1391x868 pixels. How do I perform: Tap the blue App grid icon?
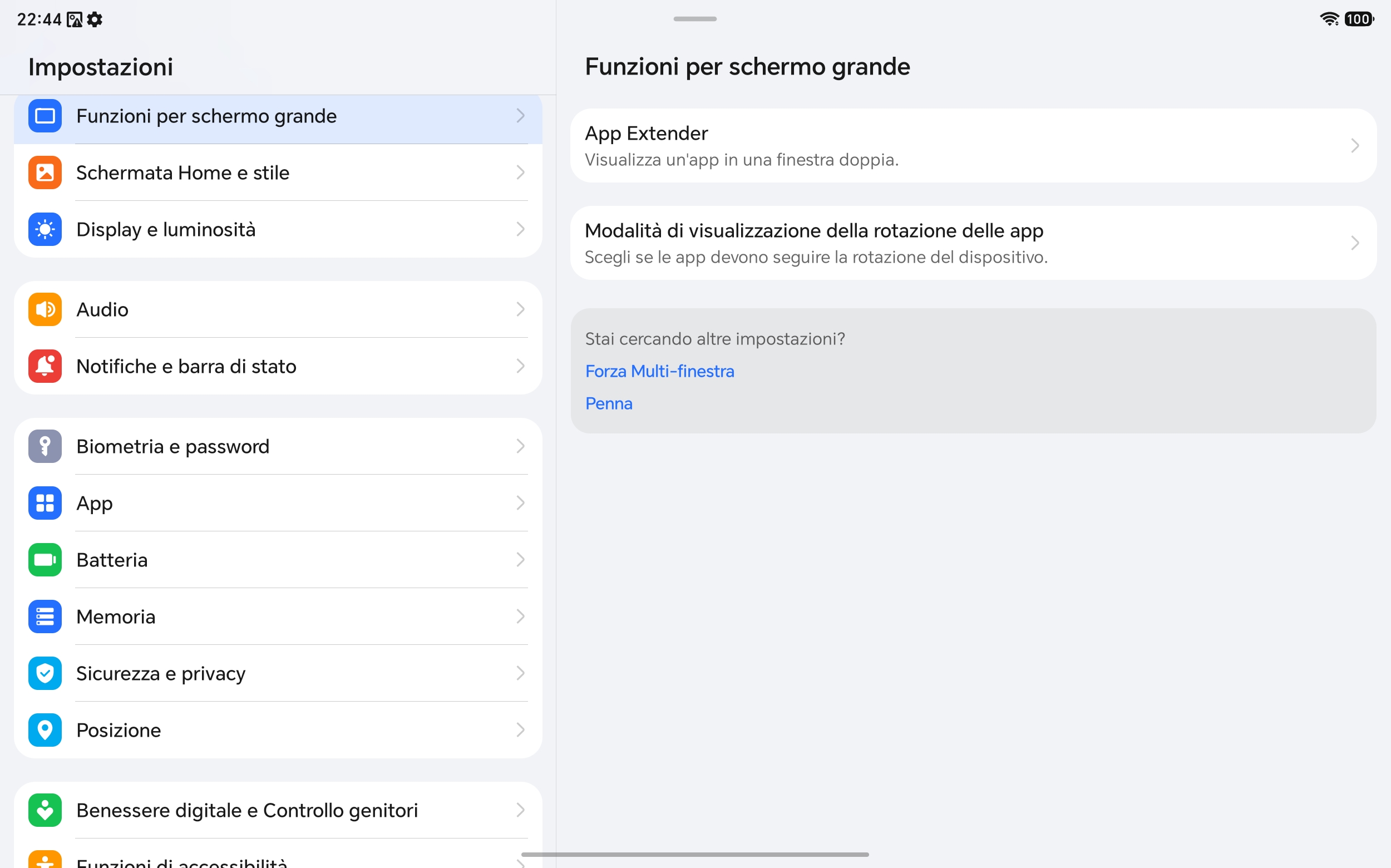click(45, 503)
